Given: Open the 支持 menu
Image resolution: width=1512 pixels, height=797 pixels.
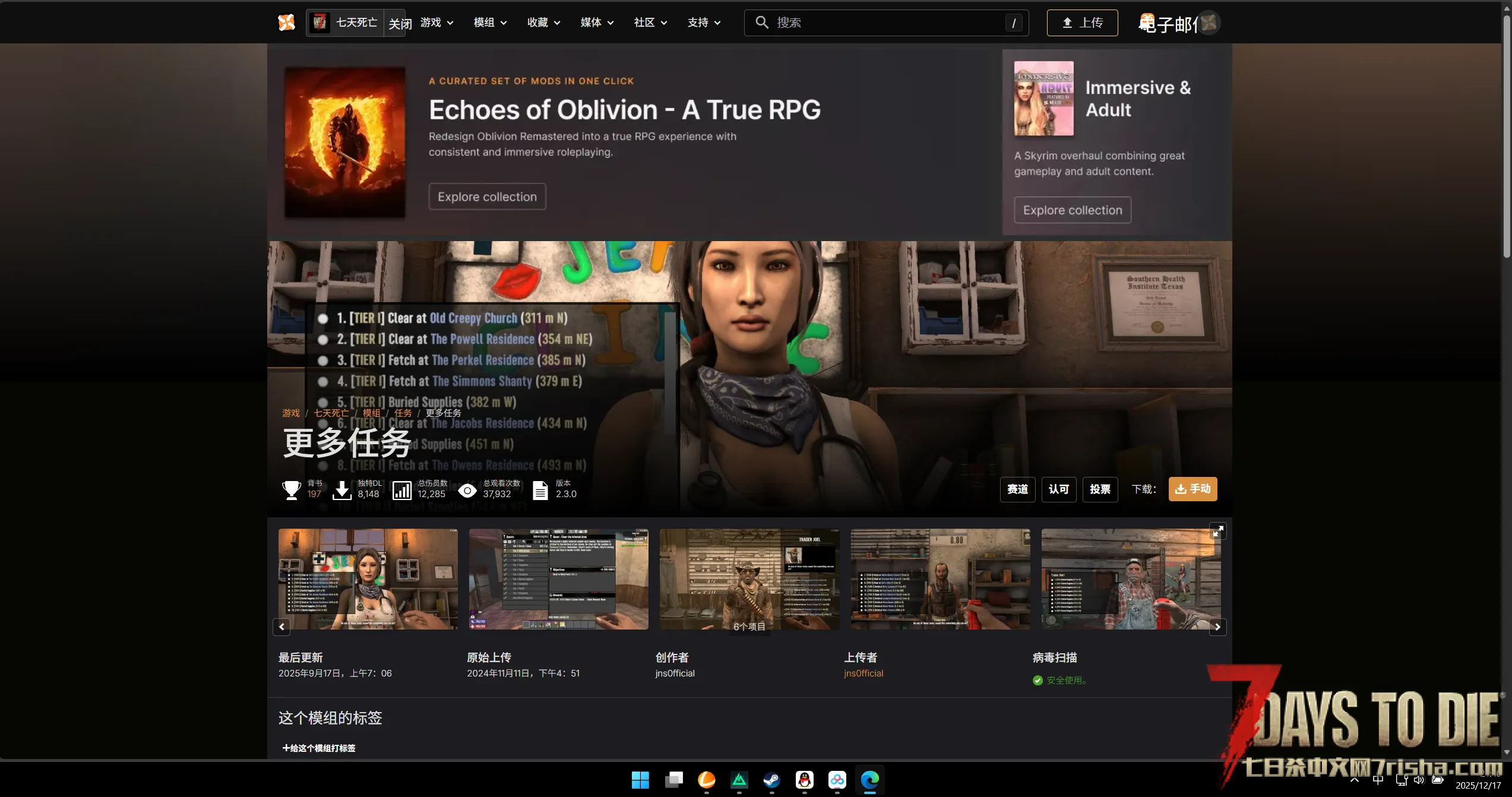Looking at the screenshot, I should tap(704, 23).
